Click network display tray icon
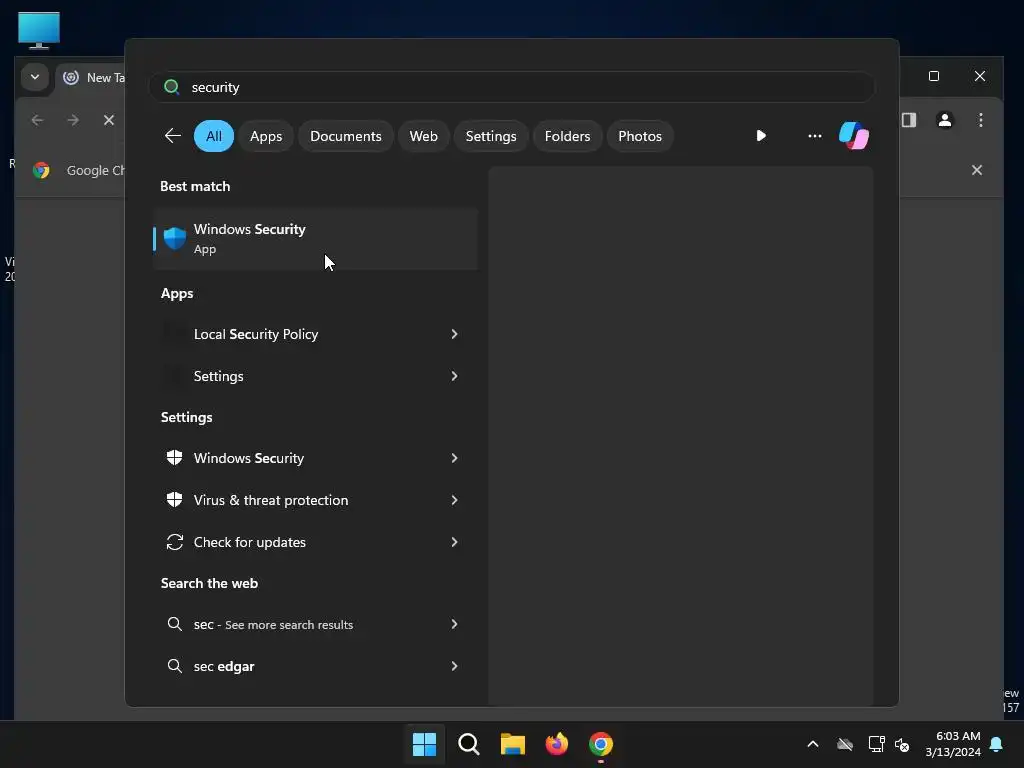Screen dimensions: 1024x768 [x=876, y=744]
